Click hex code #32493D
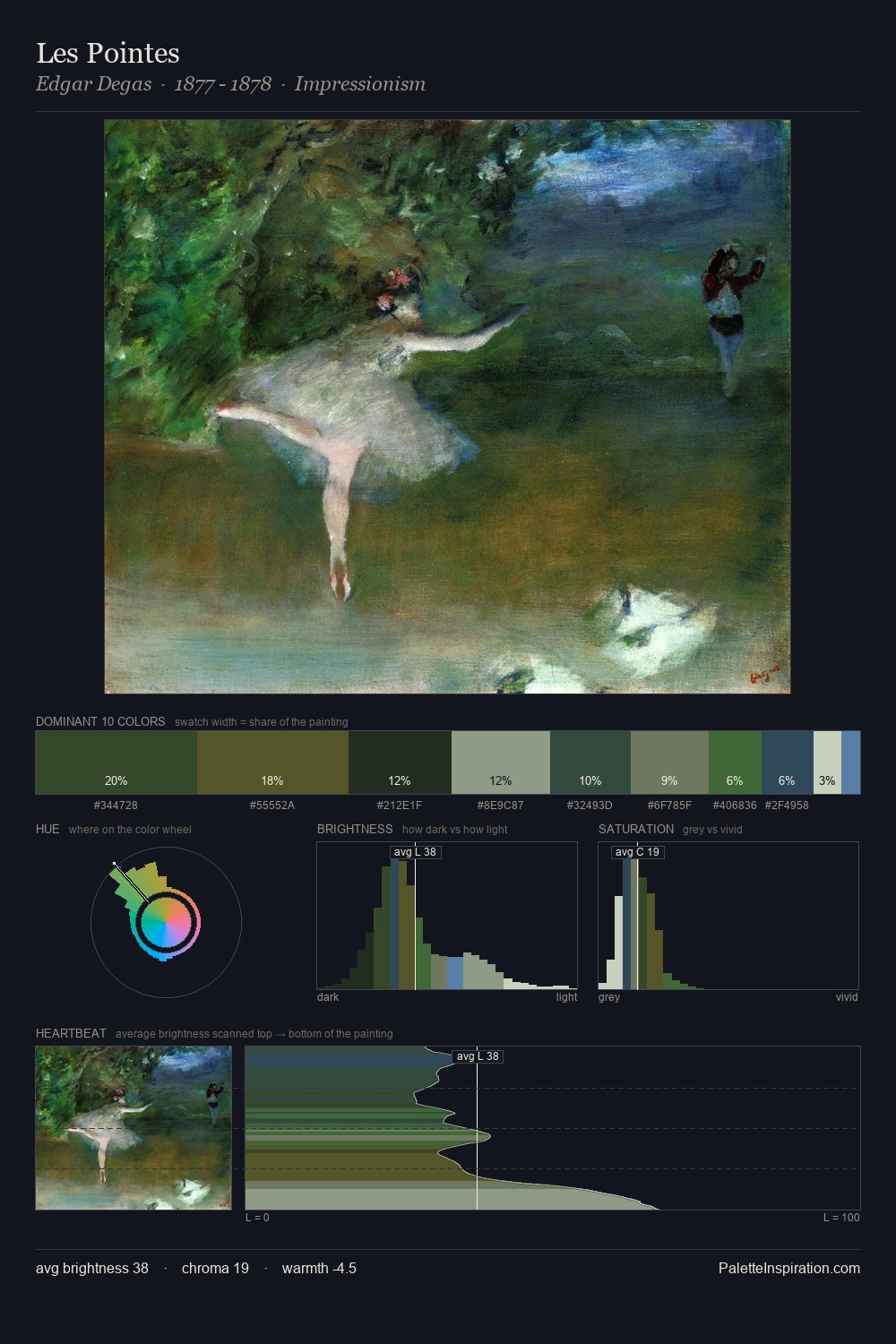The height and width of the screenshot is (1344, 896). click(x=590, y=806)
